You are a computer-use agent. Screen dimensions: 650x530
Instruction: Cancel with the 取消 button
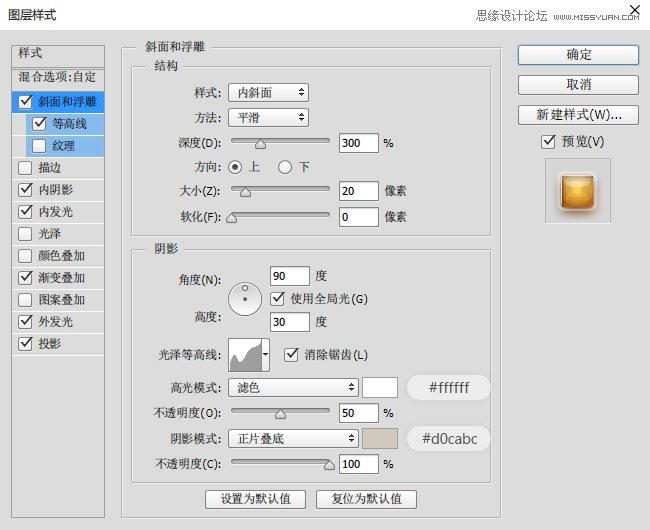click(x=578, y=85)
